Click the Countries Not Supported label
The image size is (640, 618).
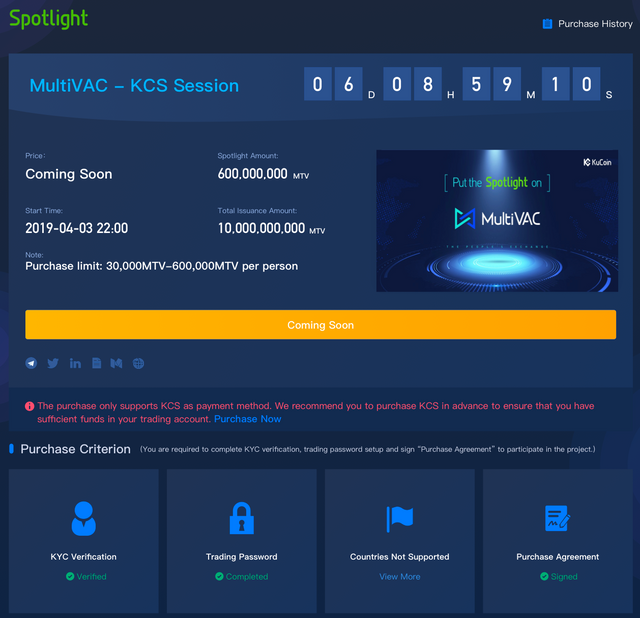pyautogui.click(x=400, y=557)
